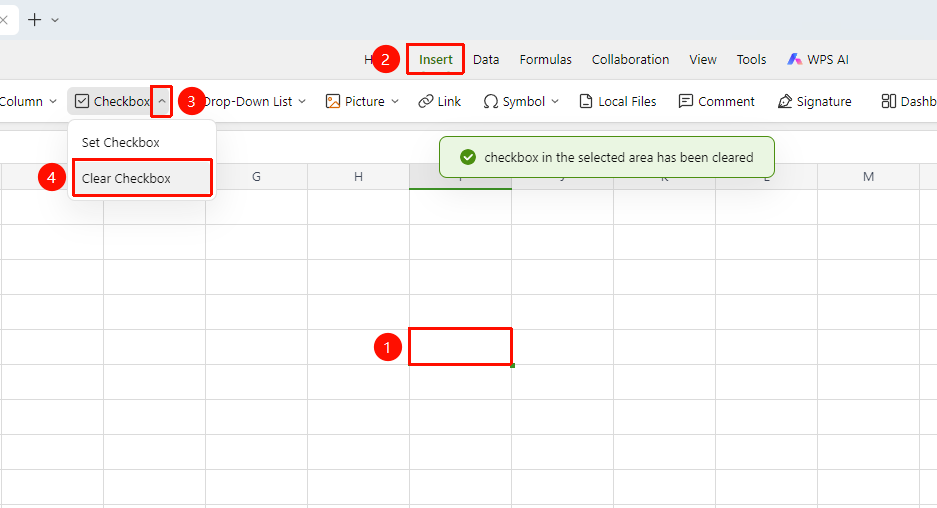Select column M header

[868, 176]
